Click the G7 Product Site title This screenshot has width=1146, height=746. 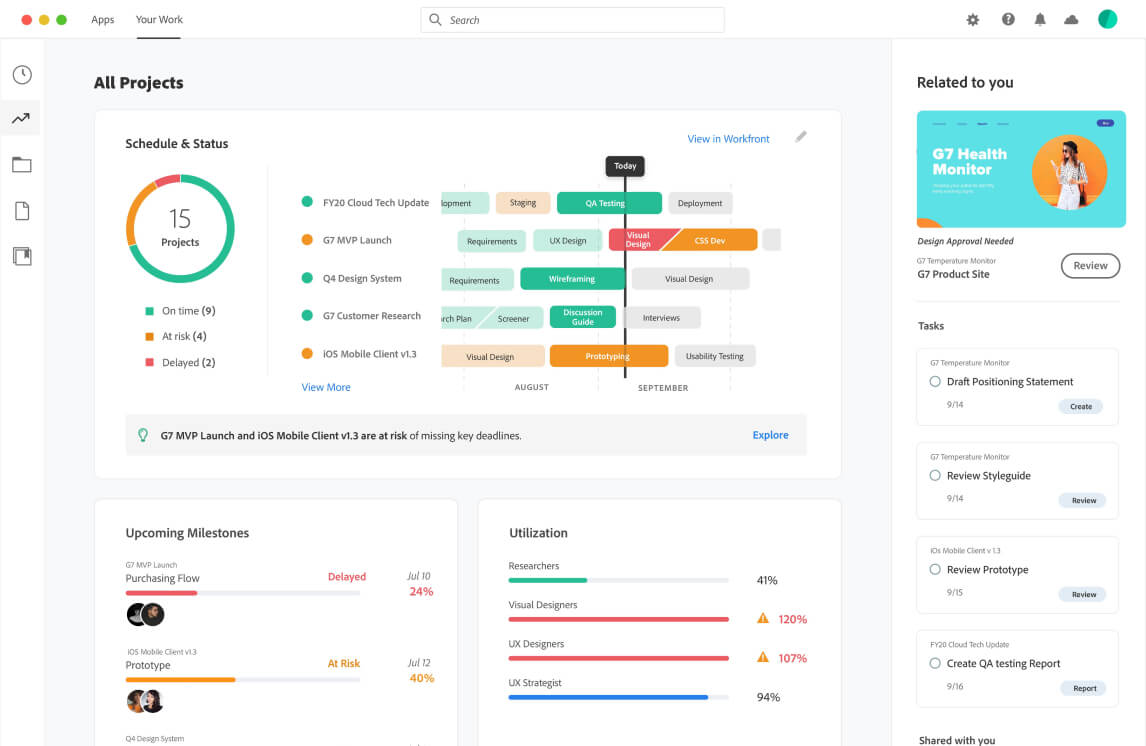953,274
